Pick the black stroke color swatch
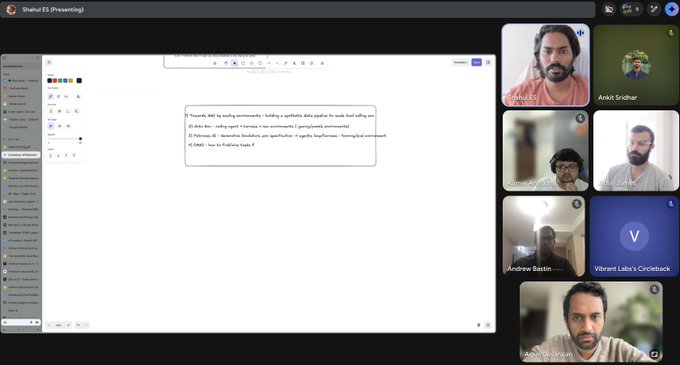 (x=49, y=81)
